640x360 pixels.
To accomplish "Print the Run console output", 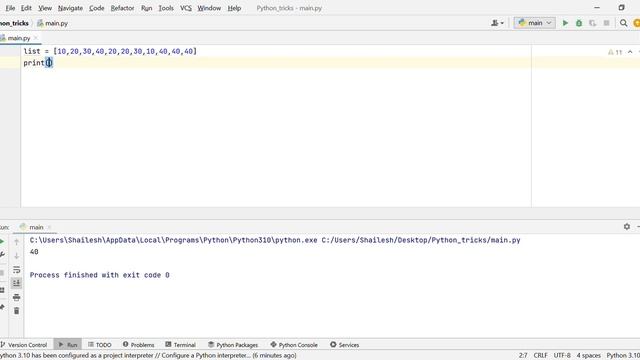I will tap(16, 297).
